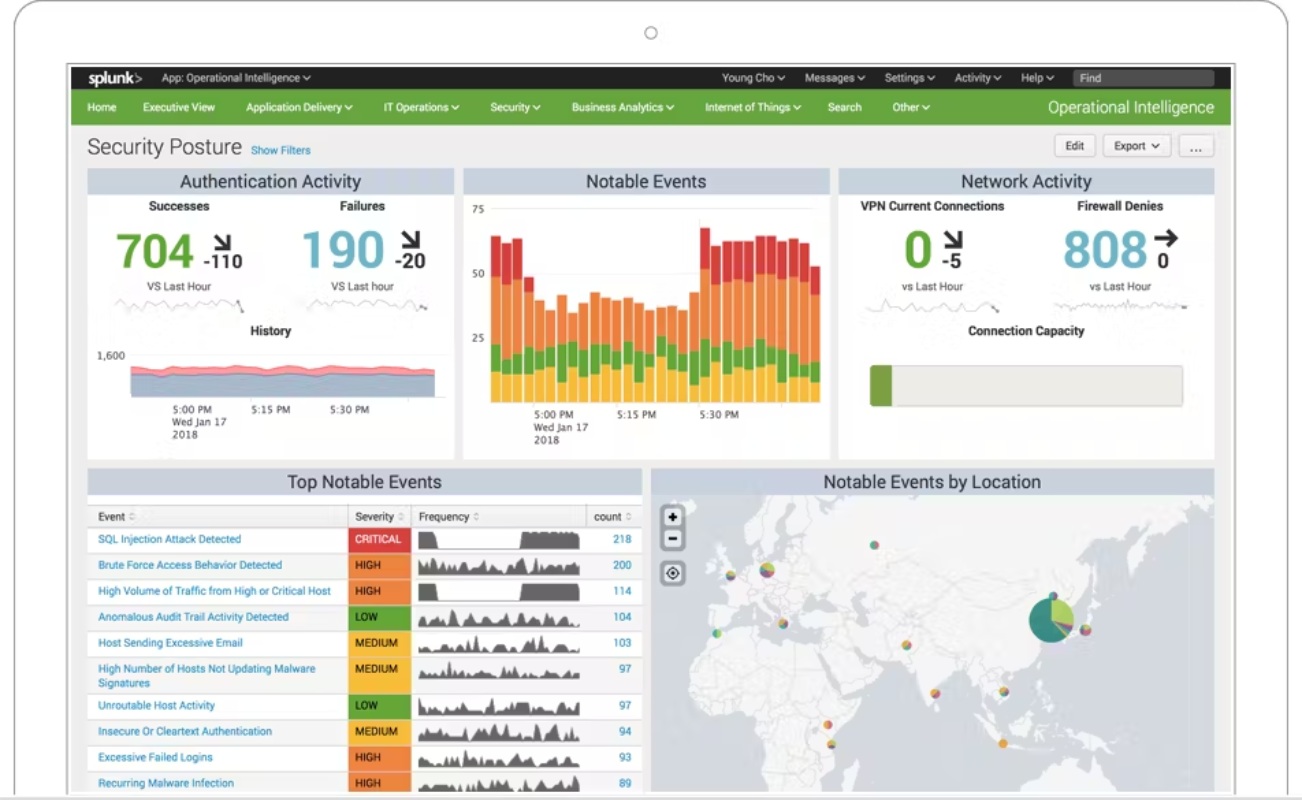Sort table by count column
This screenshot has height=800, width=1302.
pos(613,517)
